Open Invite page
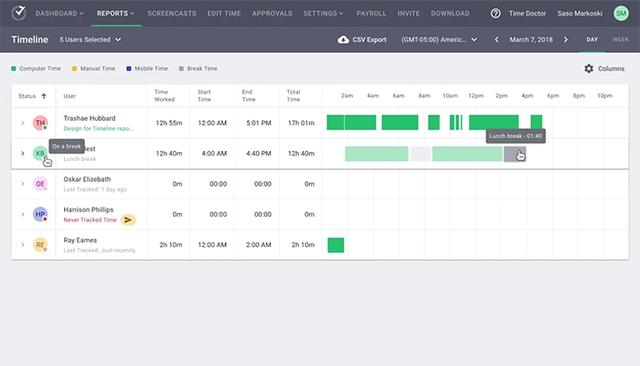640x366 pixels. 409,13
